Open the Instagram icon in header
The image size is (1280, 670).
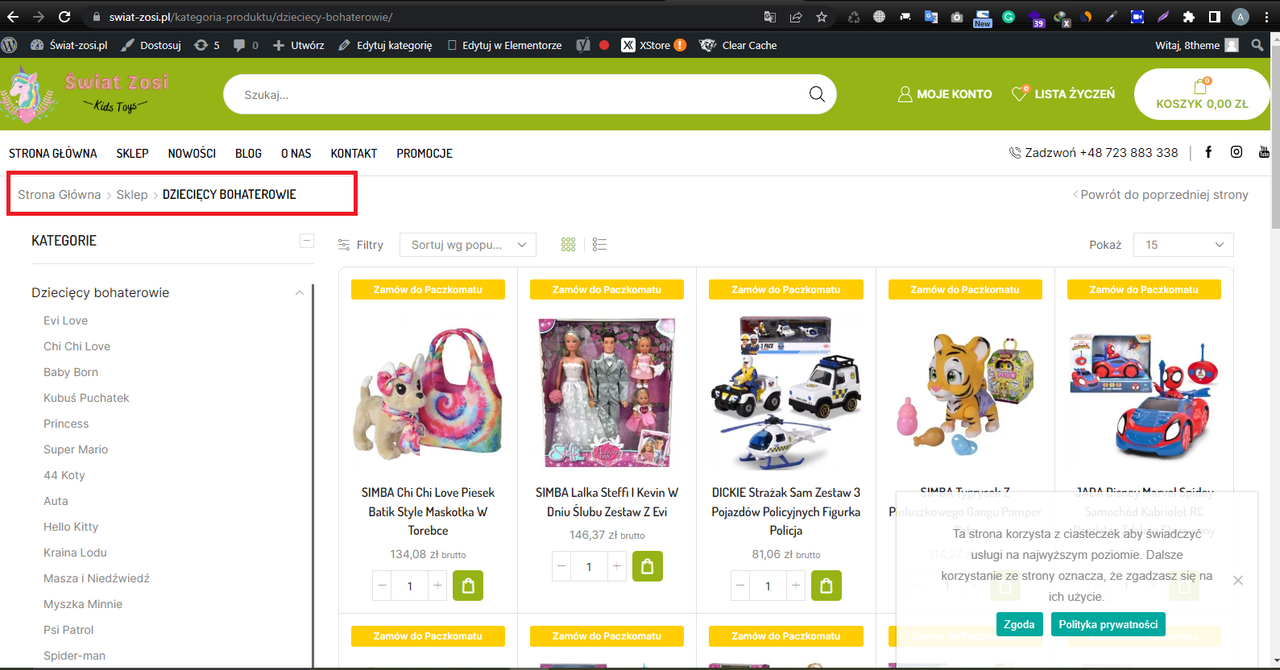click(x=1236, y=152)
